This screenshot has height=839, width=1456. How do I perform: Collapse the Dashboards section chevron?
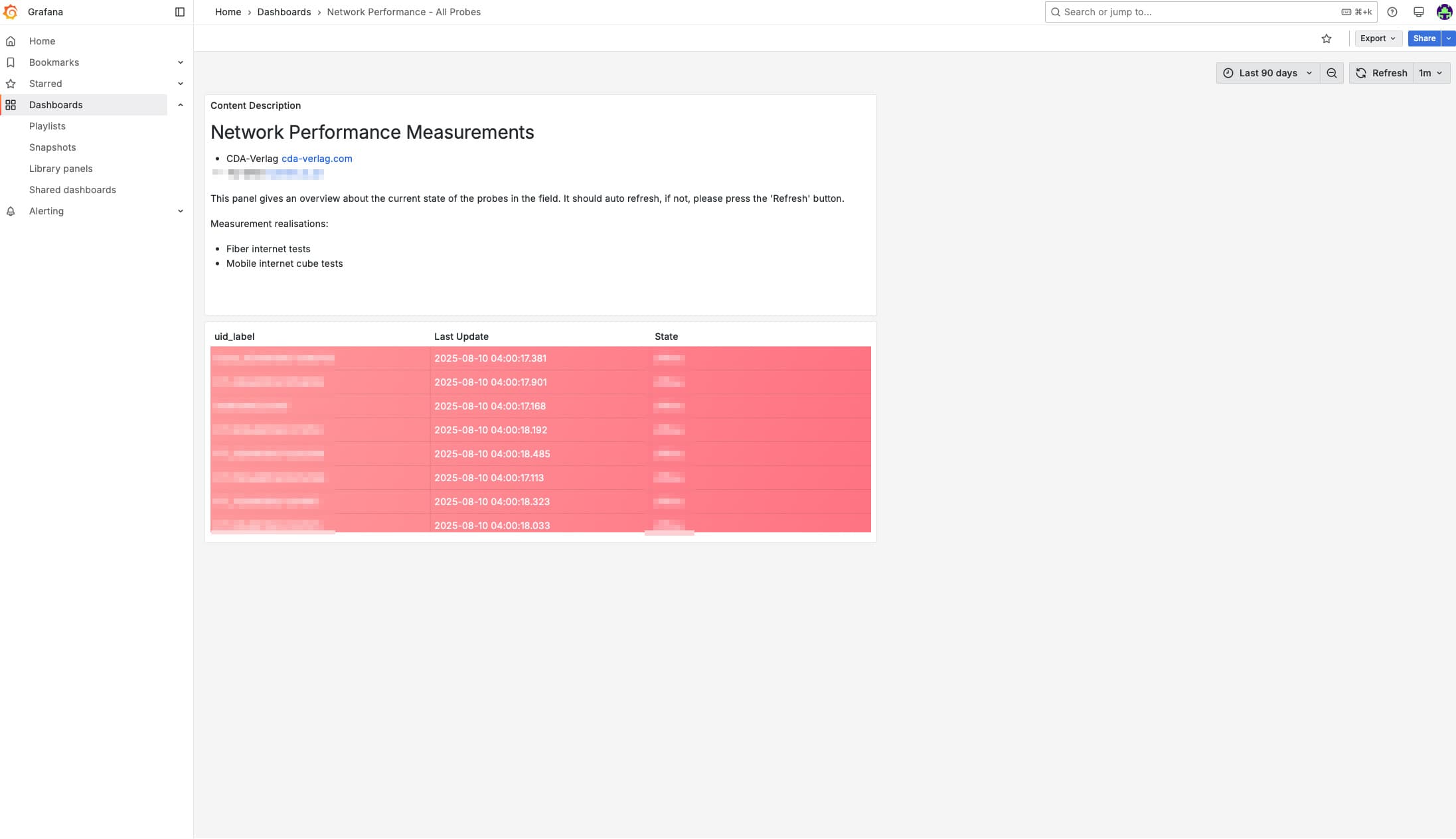pos(180,105)
